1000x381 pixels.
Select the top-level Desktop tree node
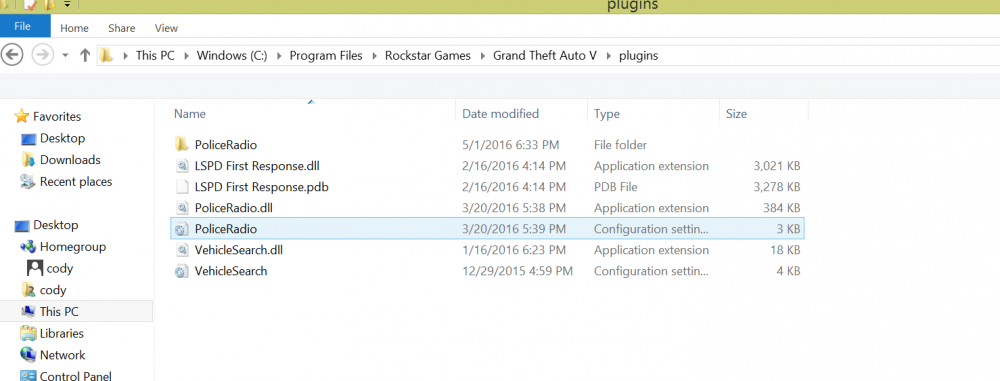pos(55,225)
